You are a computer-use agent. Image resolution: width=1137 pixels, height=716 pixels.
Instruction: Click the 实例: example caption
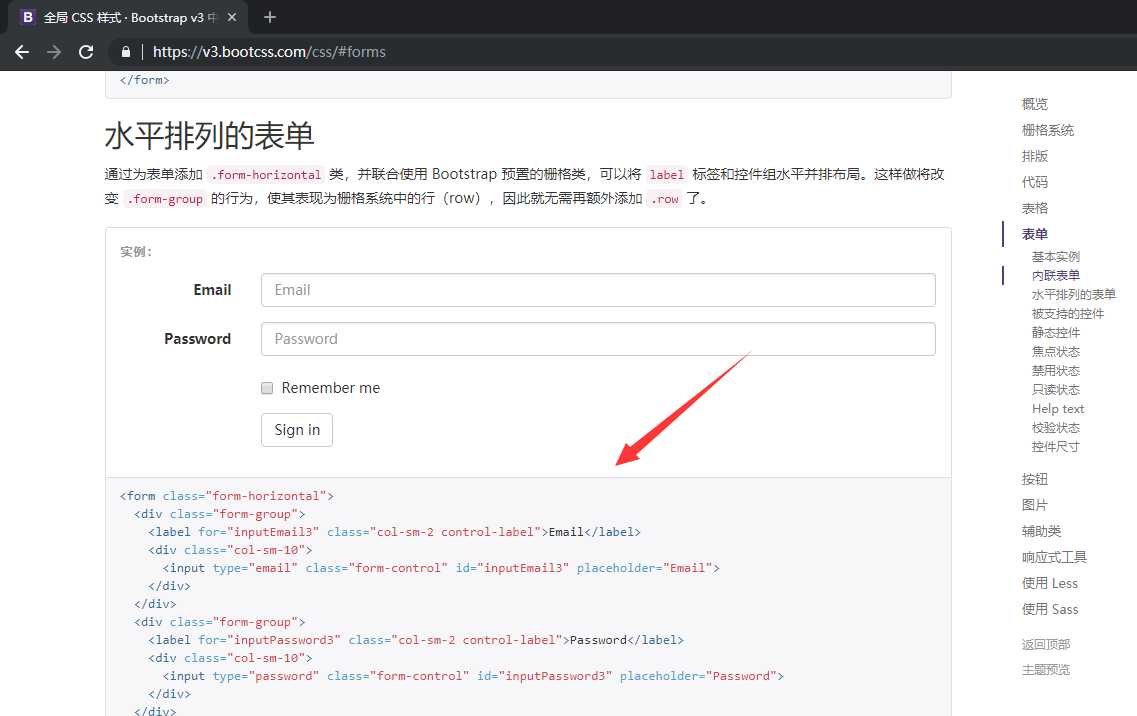pyautogui.click(x=136, y=252)
